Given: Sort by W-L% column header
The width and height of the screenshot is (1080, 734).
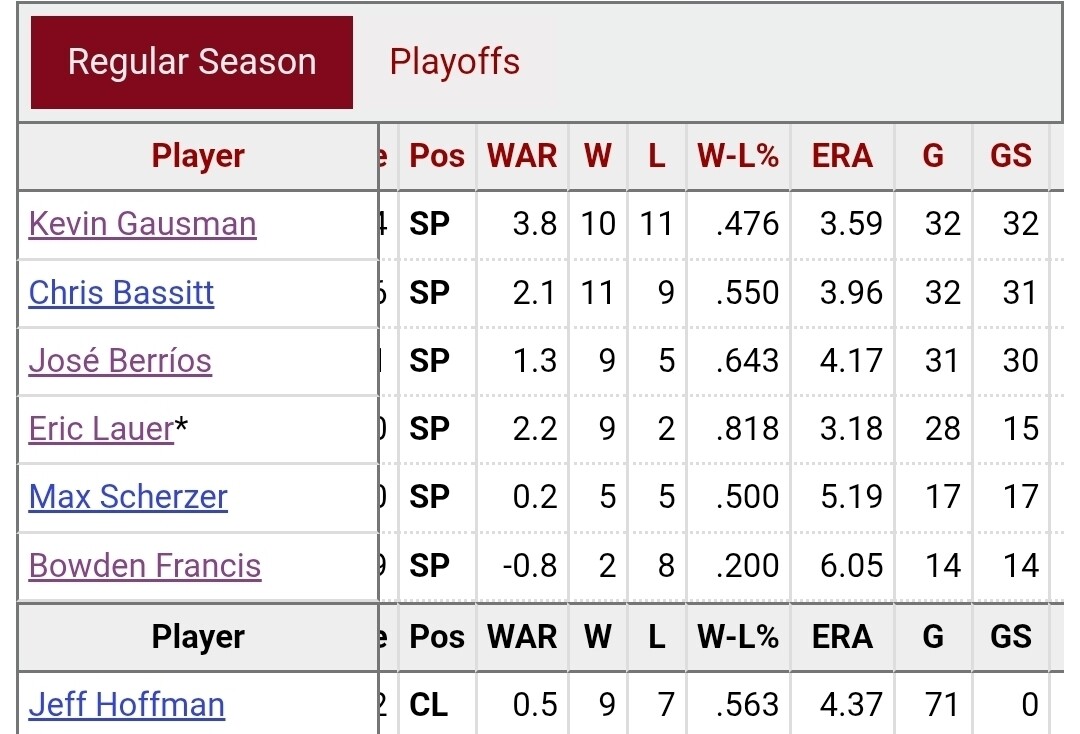Looking at the screenshot, I should (x=738, y=156).
